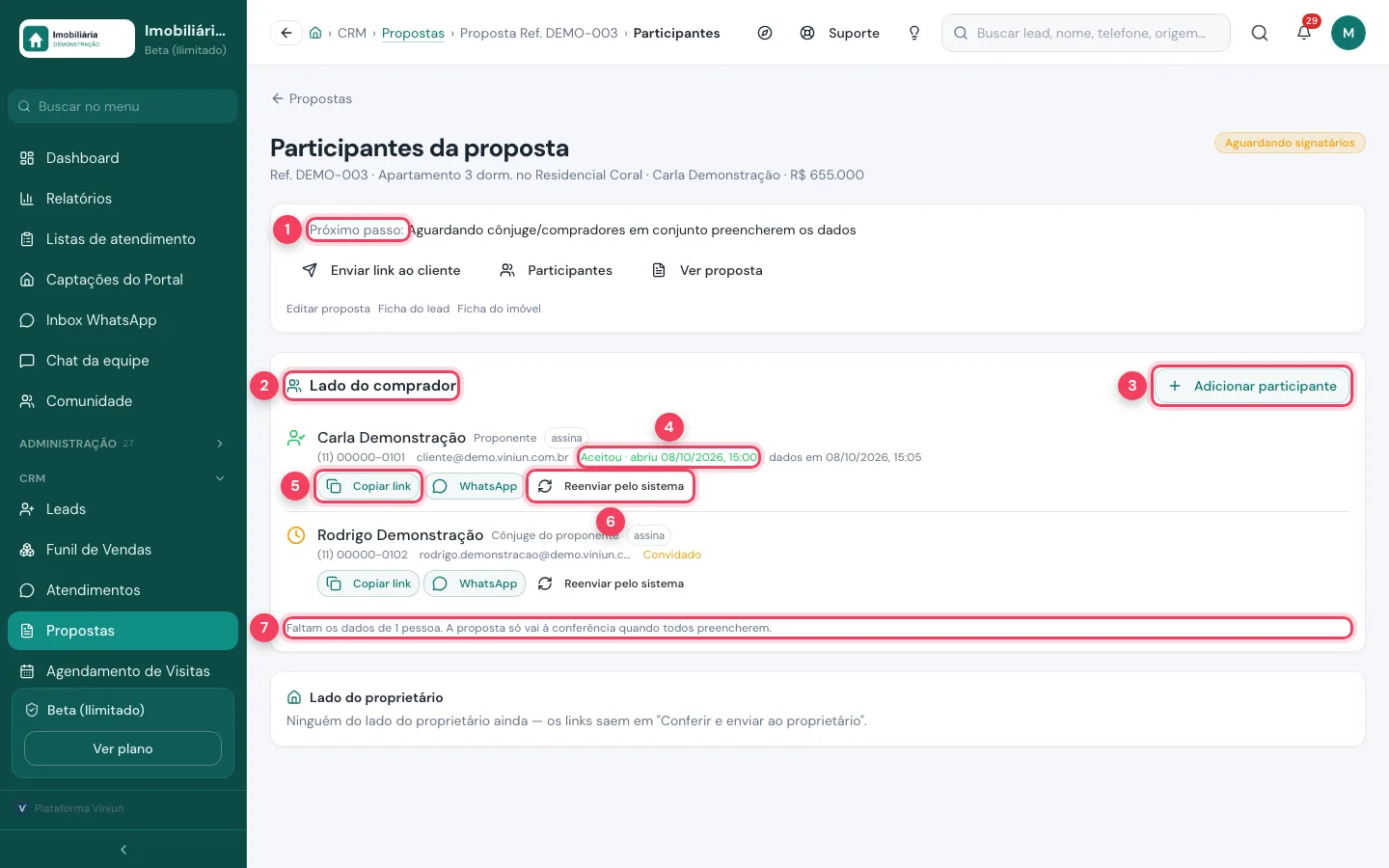
Task: Open the home icon in the breadcrumb
Action: 315,33
